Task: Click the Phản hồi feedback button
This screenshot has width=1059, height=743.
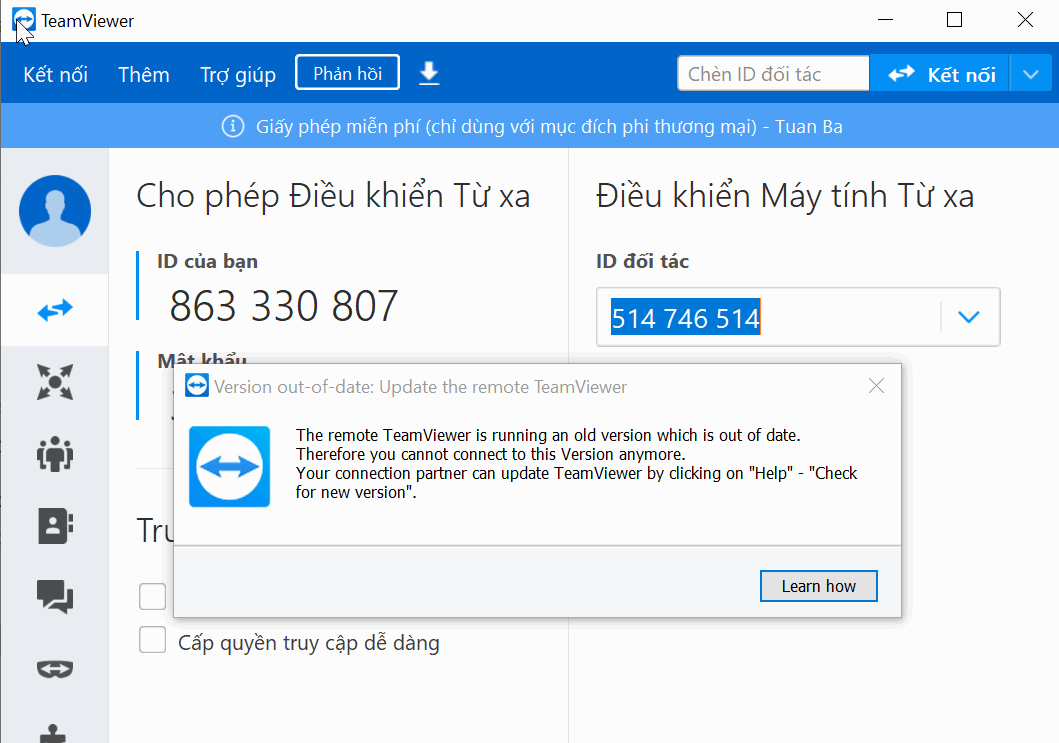Action: tap(347, 72)
